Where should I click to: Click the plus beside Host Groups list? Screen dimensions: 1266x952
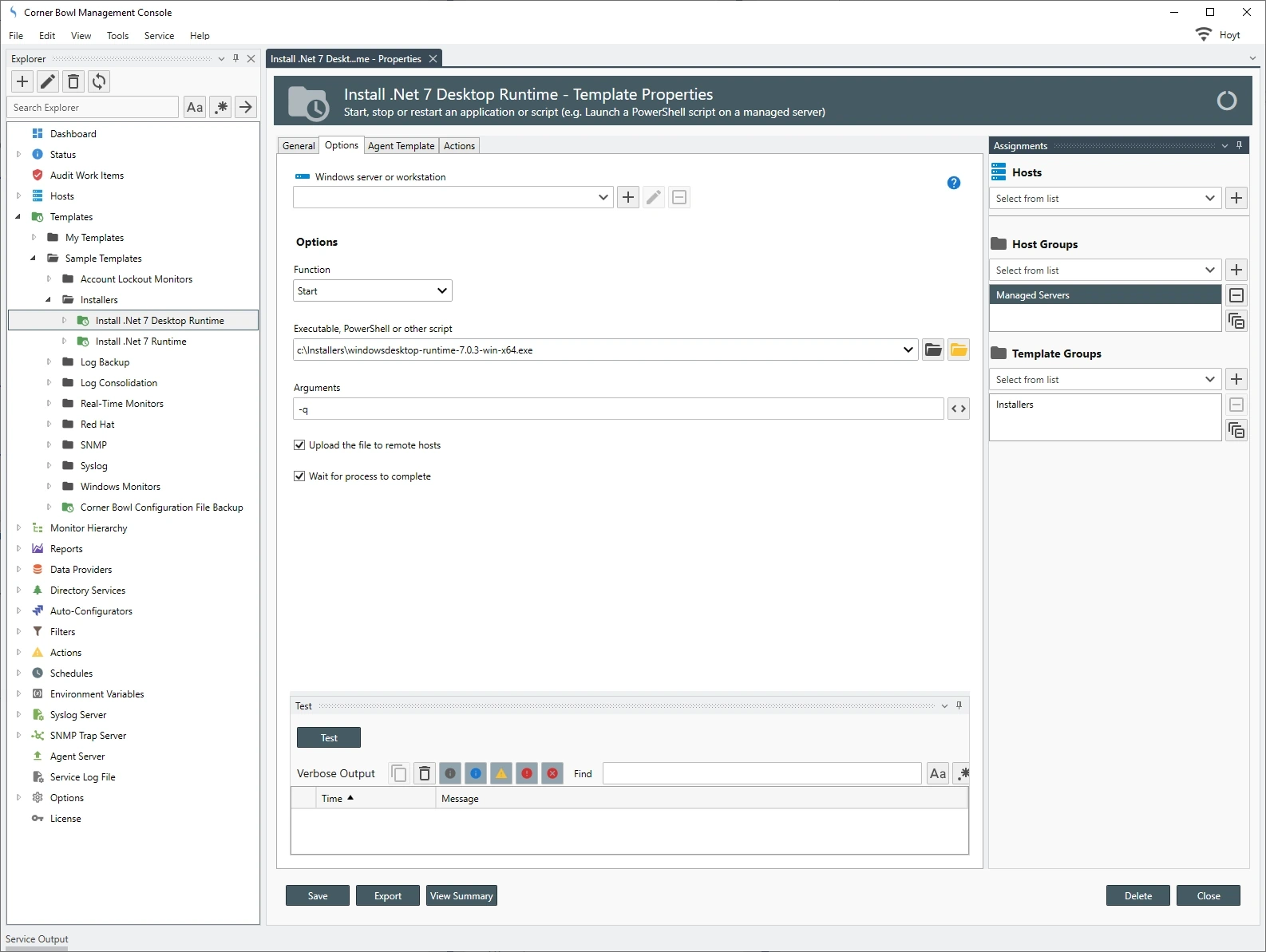[x=1236, y=270]
